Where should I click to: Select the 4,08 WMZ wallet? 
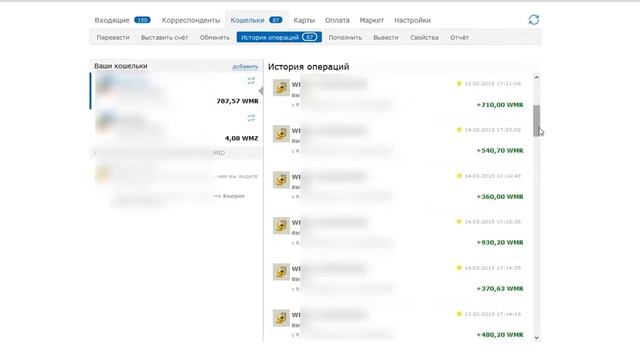[x=176, y=128]
